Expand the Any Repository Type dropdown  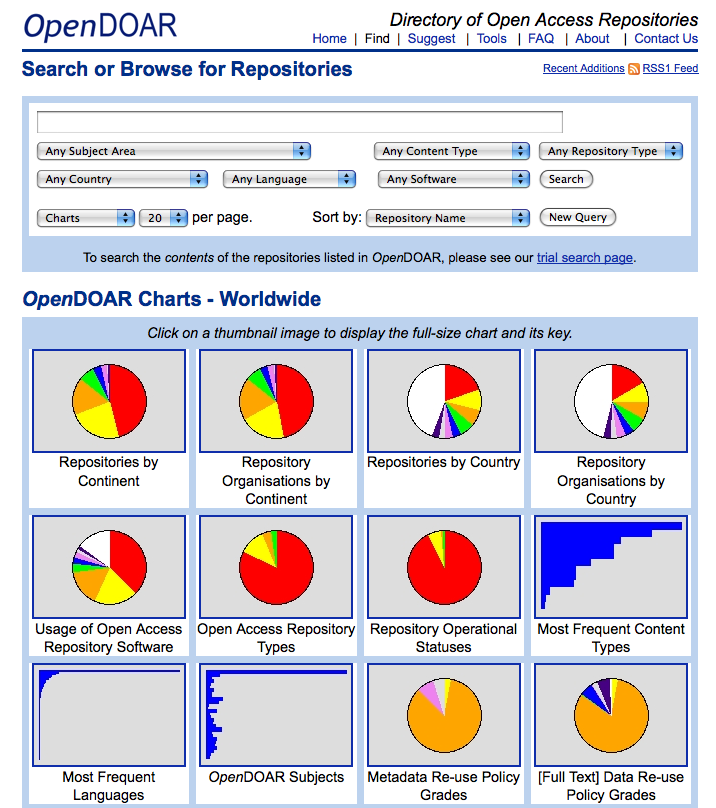(611, 151)
